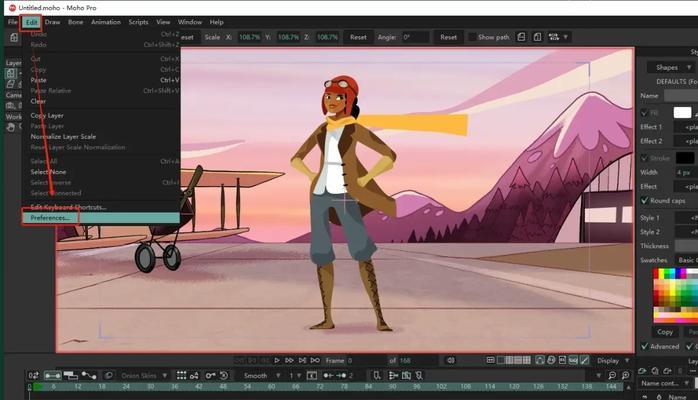The width and height of the screenshot is (698, 400).
Task: Toggle the Stroke checkbox
Action: tap(645, 158)
